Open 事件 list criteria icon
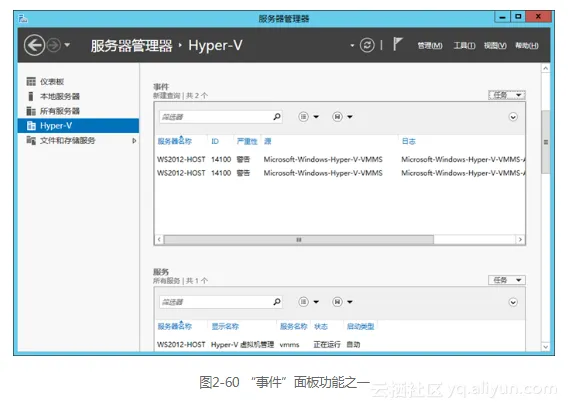This screenshot has width=568, height=409. (x=303, y=117)
